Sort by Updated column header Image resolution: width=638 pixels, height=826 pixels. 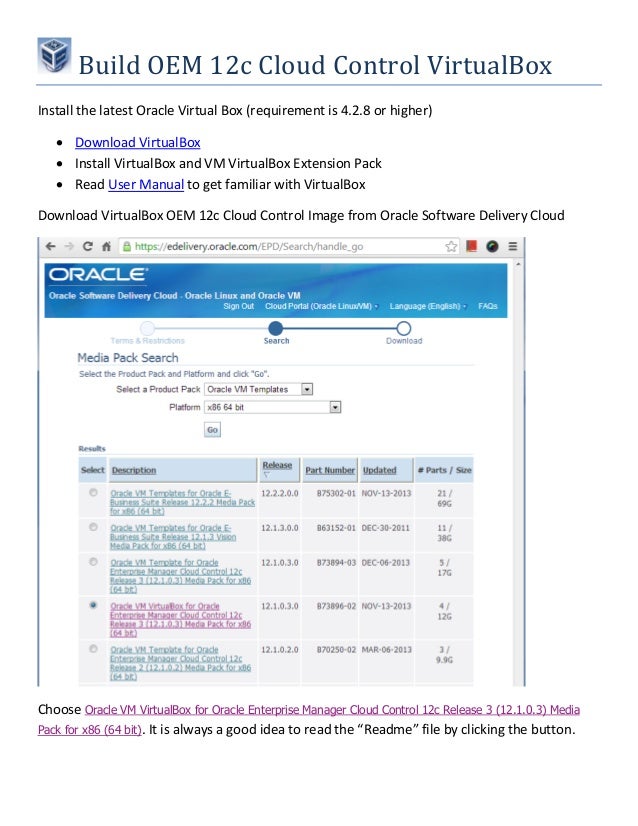point(379,470)
